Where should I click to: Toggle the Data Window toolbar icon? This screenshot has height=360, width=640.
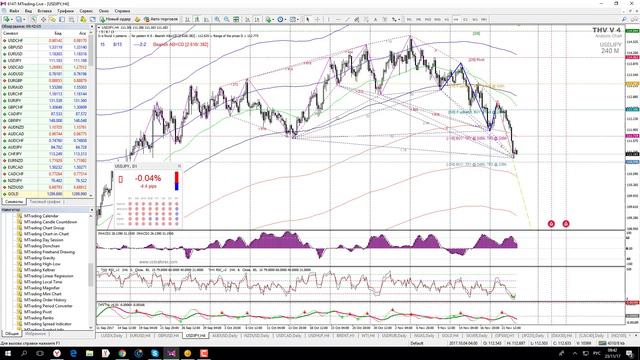tap(43, 19)
